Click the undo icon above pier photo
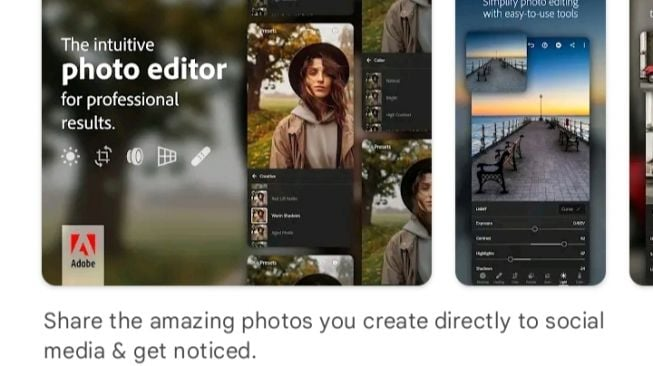The height and width of the screenshot is (366, 653). [x=531, y=45]
